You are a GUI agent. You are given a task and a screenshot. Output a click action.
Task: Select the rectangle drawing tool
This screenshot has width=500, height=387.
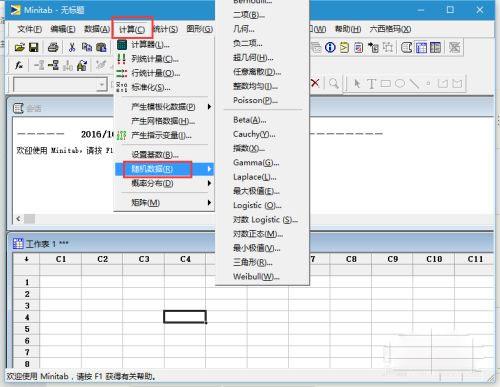(386, 83)
